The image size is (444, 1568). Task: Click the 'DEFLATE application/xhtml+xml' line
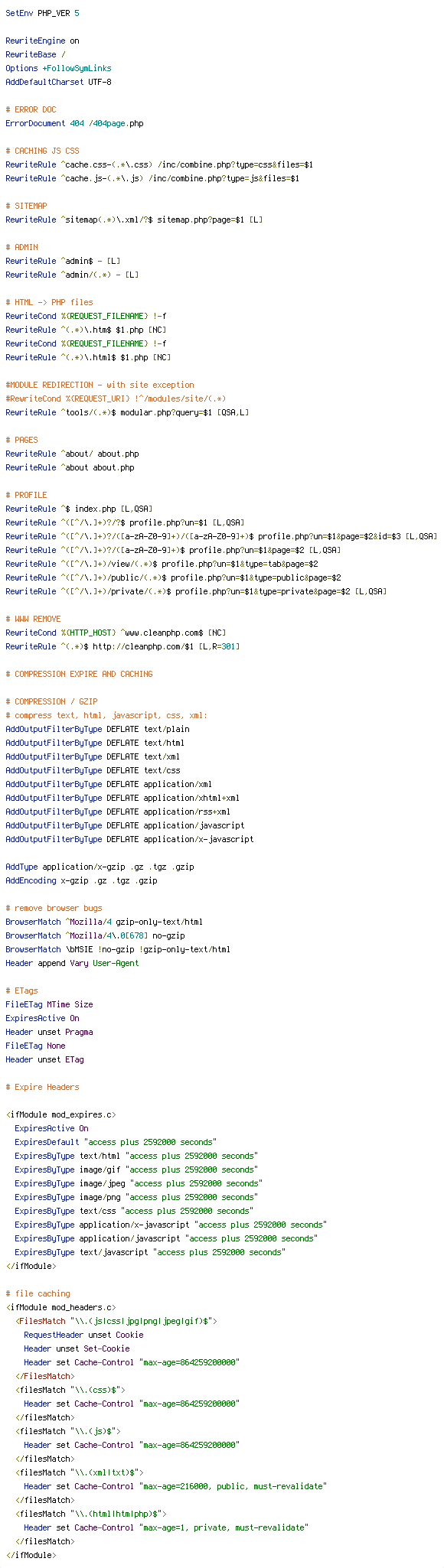tap(122, 799)
